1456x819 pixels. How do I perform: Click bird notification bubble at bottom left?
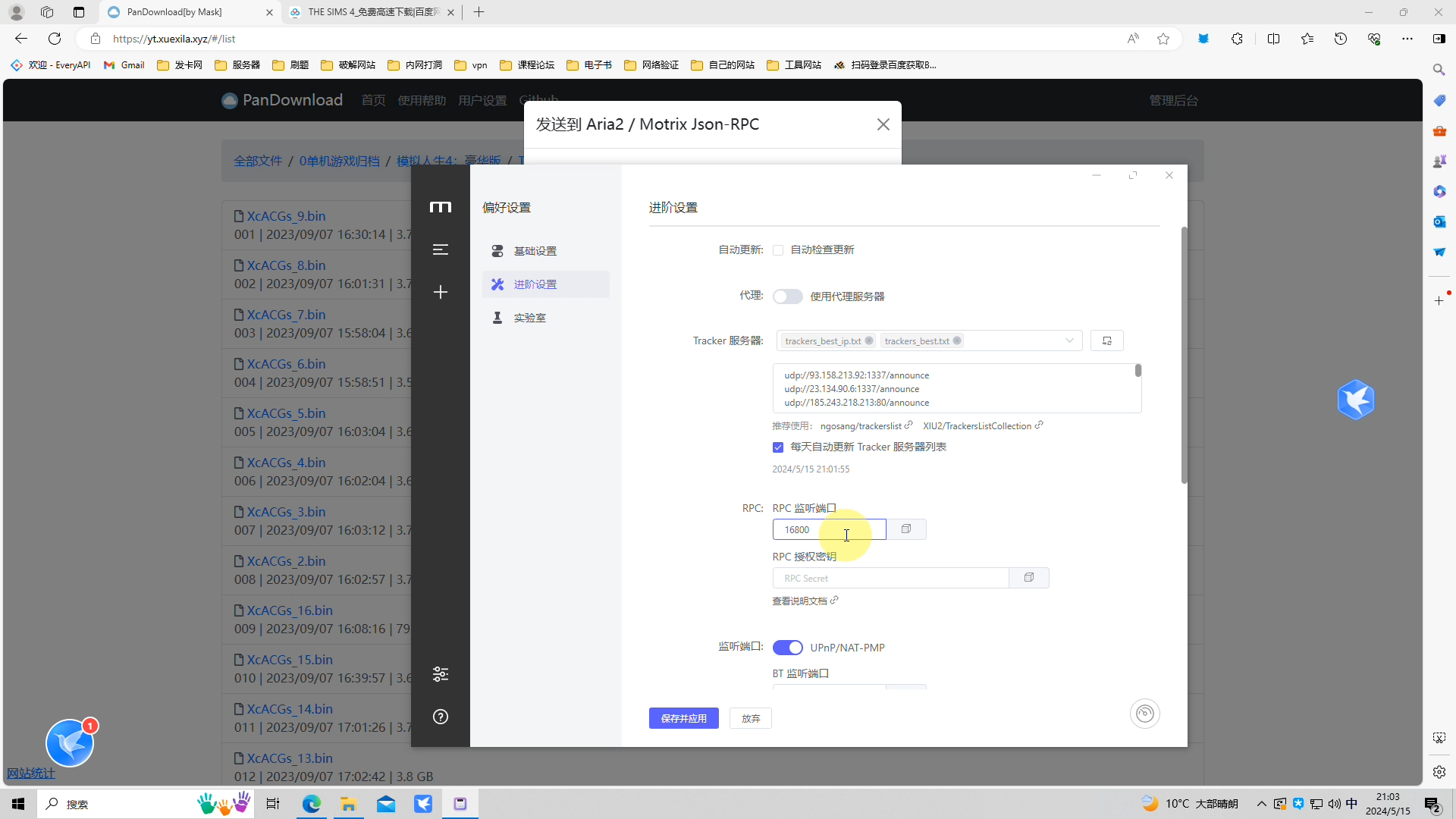click(x=70, y=743)
